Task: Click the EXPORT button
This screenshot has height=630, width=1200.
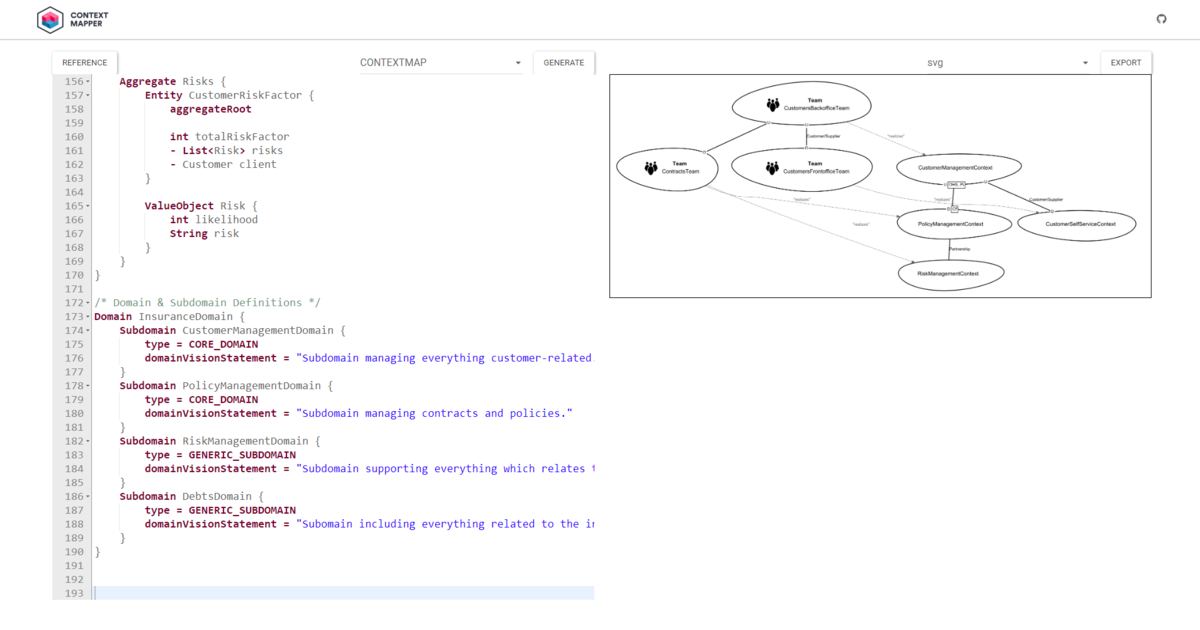Action: point(1125,63)
